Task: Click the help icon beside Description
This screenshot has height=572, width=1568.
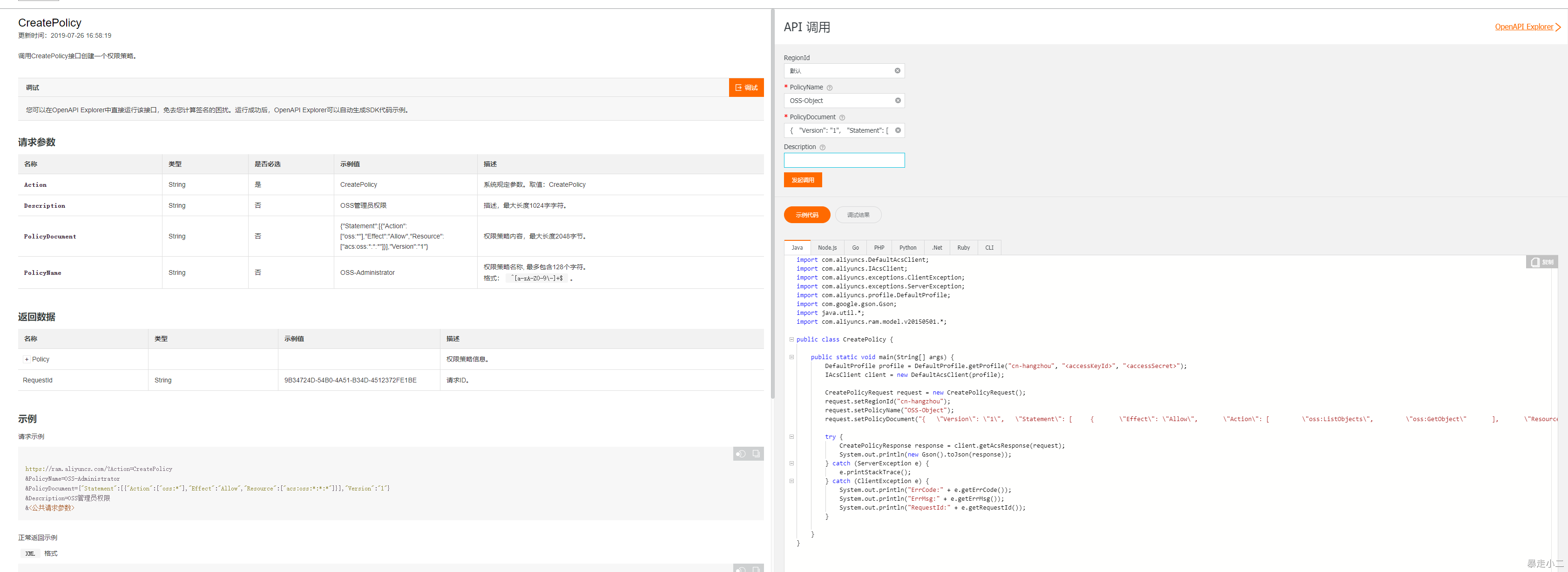Action: click(822, 147)
